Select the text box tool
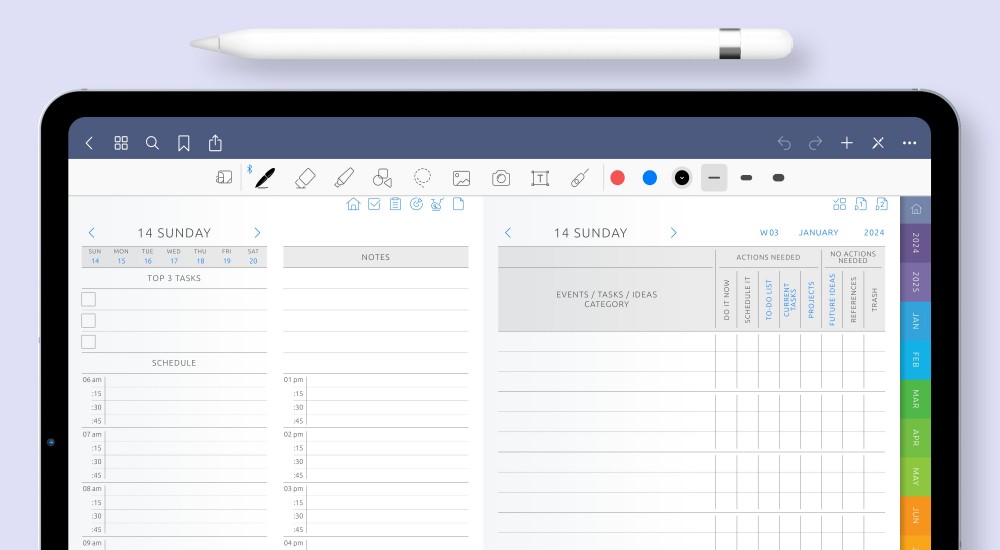Image resolution: width=1000 pixels, height=550 pixels. [540, 178]
